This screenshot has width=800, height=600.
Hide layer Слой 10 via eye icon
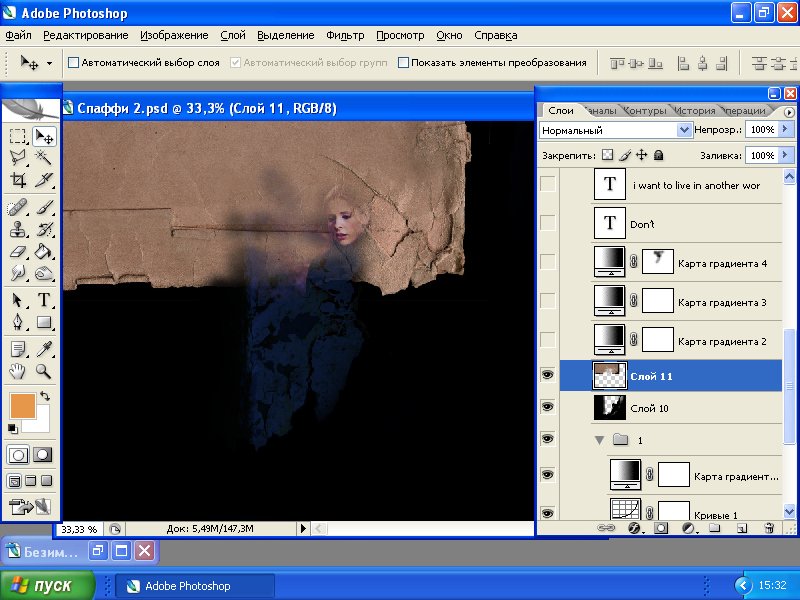546,407
